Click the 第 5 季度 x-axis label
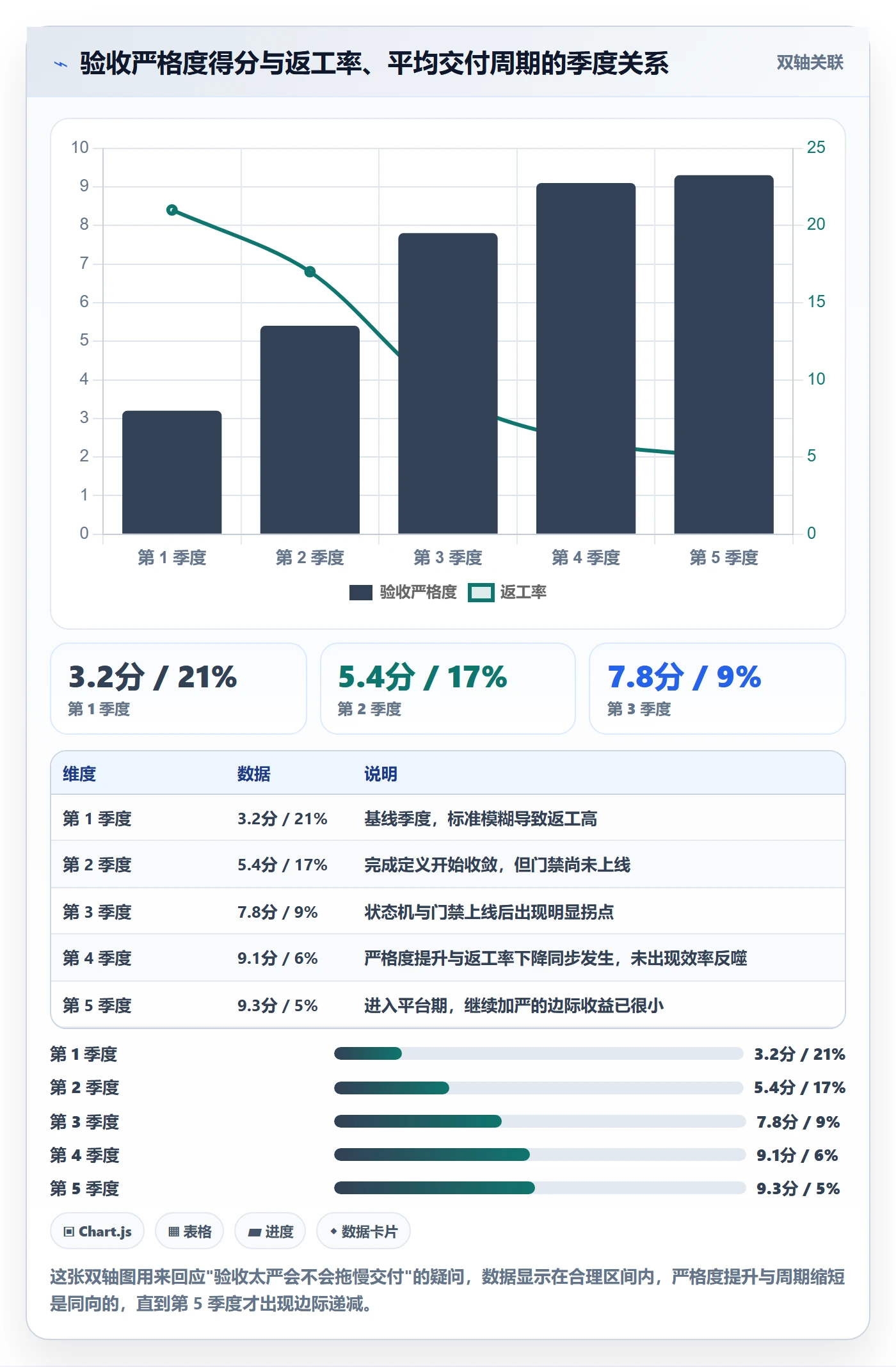The height and width of the screenshot is (1367, 896). 724,557
